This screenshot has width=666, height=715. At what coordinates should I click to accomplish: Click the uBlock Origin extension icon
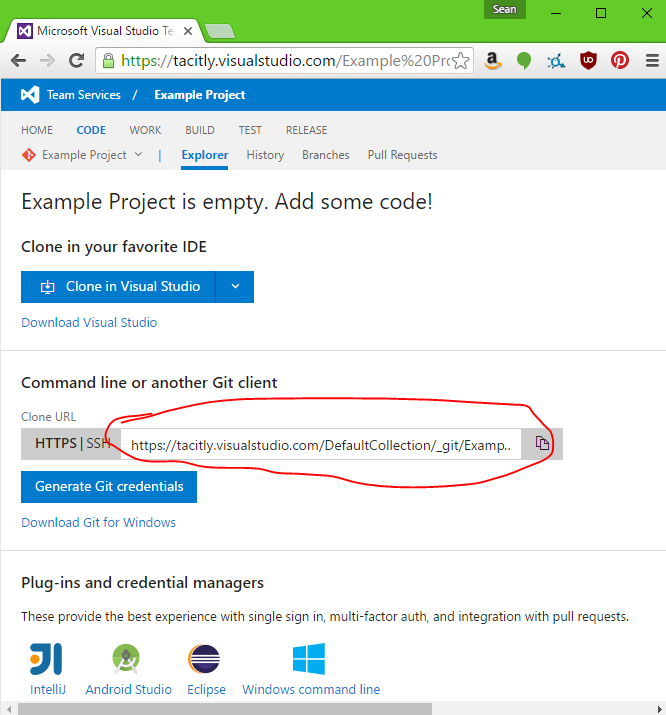point(589,61)
